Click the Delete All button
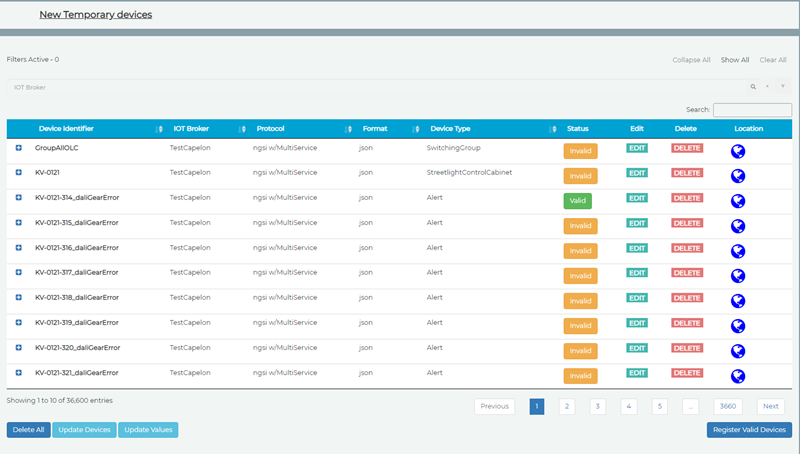Image resolution: width=800 pixels, height=454 pixels. (28, 430)
